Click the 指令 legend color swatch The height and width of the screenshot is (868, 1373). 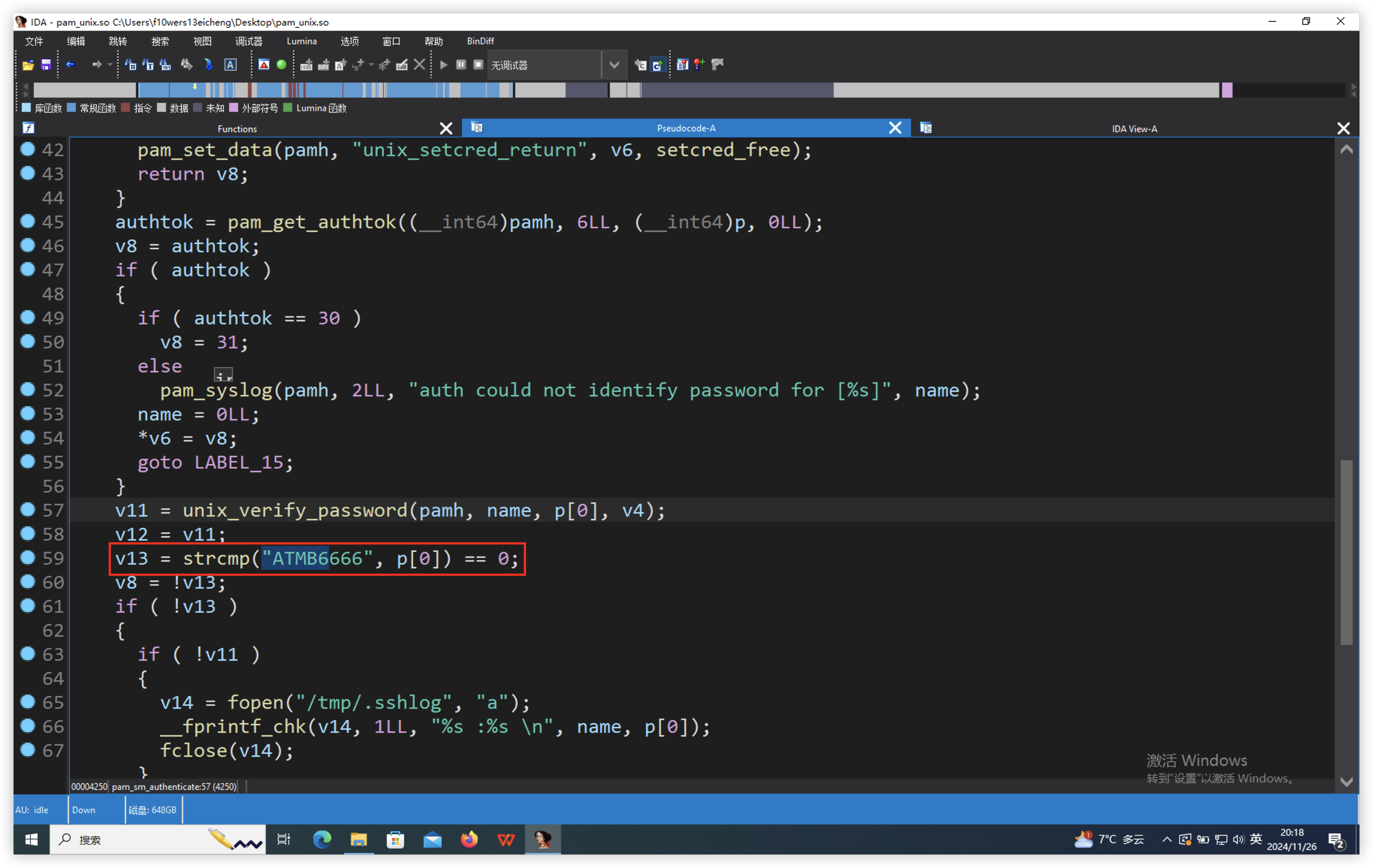click(x=125, y=107)
